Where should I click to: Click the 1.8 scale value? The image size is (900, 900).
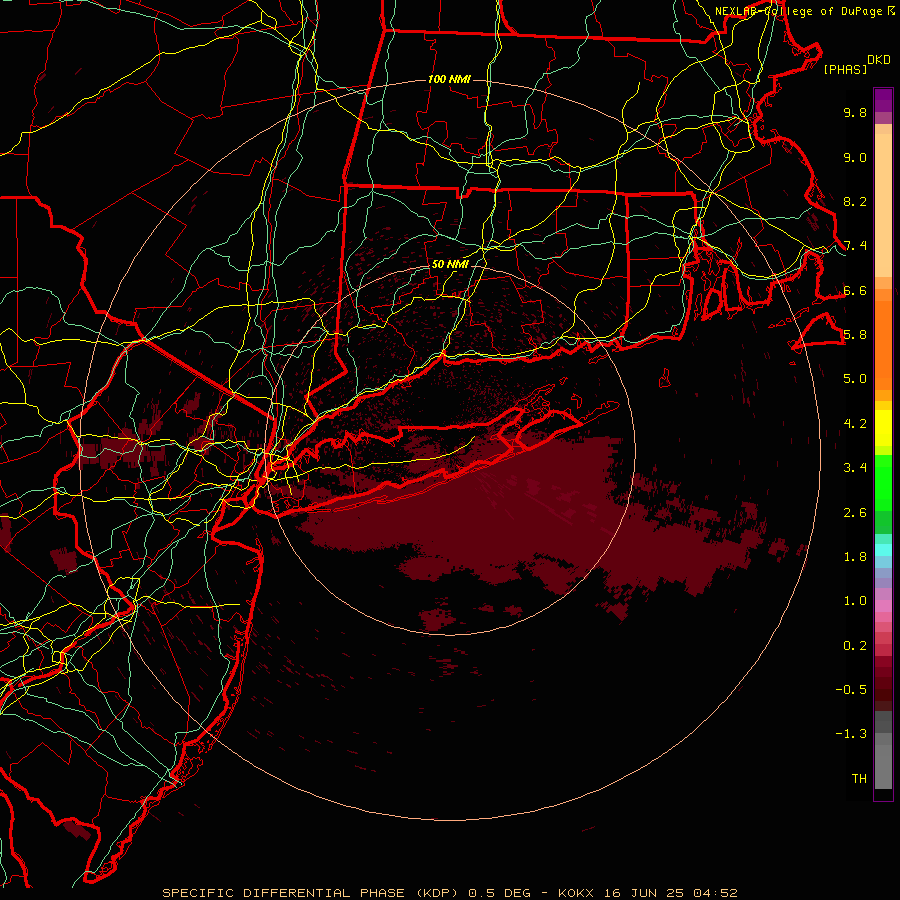(x=855, y=557)
